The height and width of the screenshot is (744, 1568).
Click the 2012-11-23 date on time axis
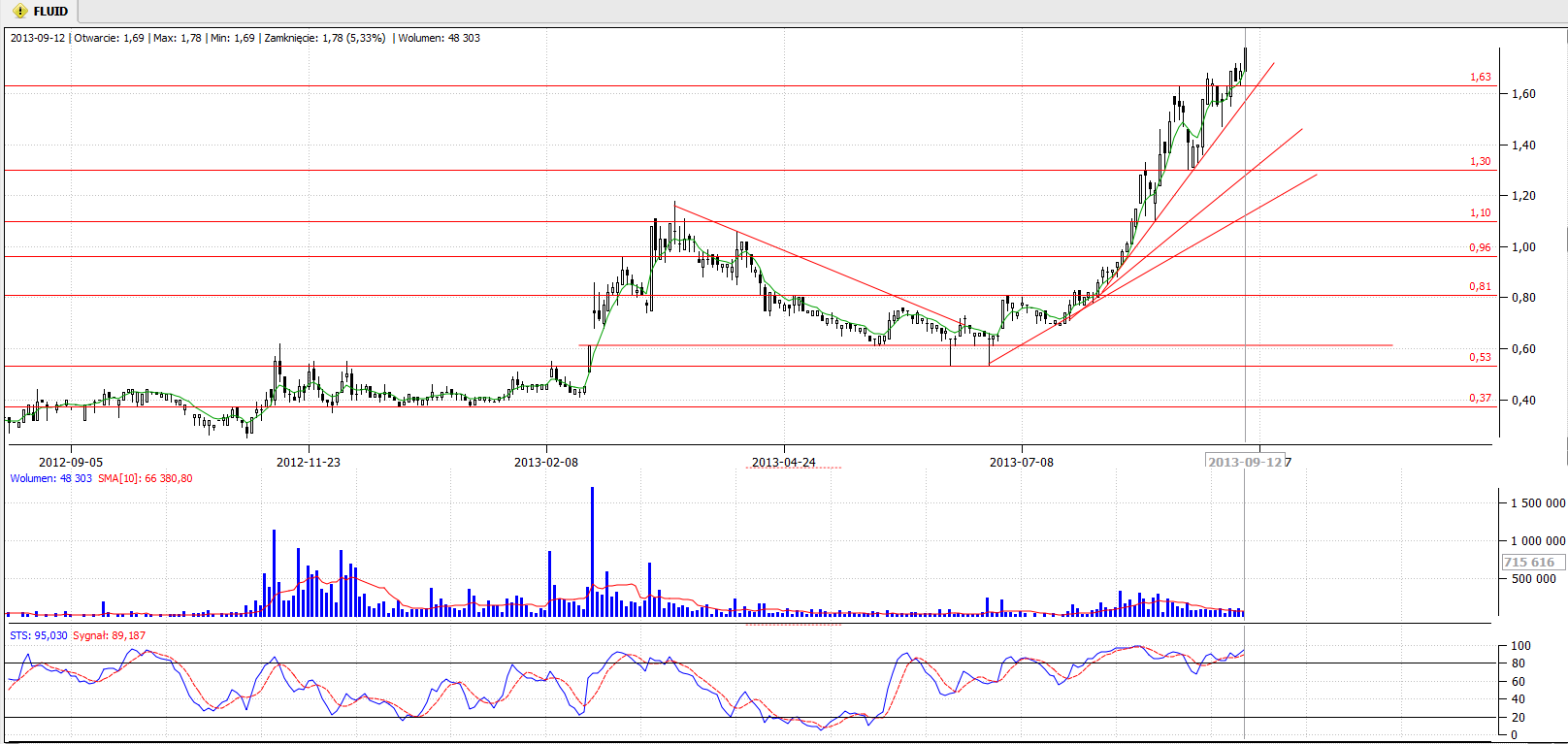[x=309, y=462]
